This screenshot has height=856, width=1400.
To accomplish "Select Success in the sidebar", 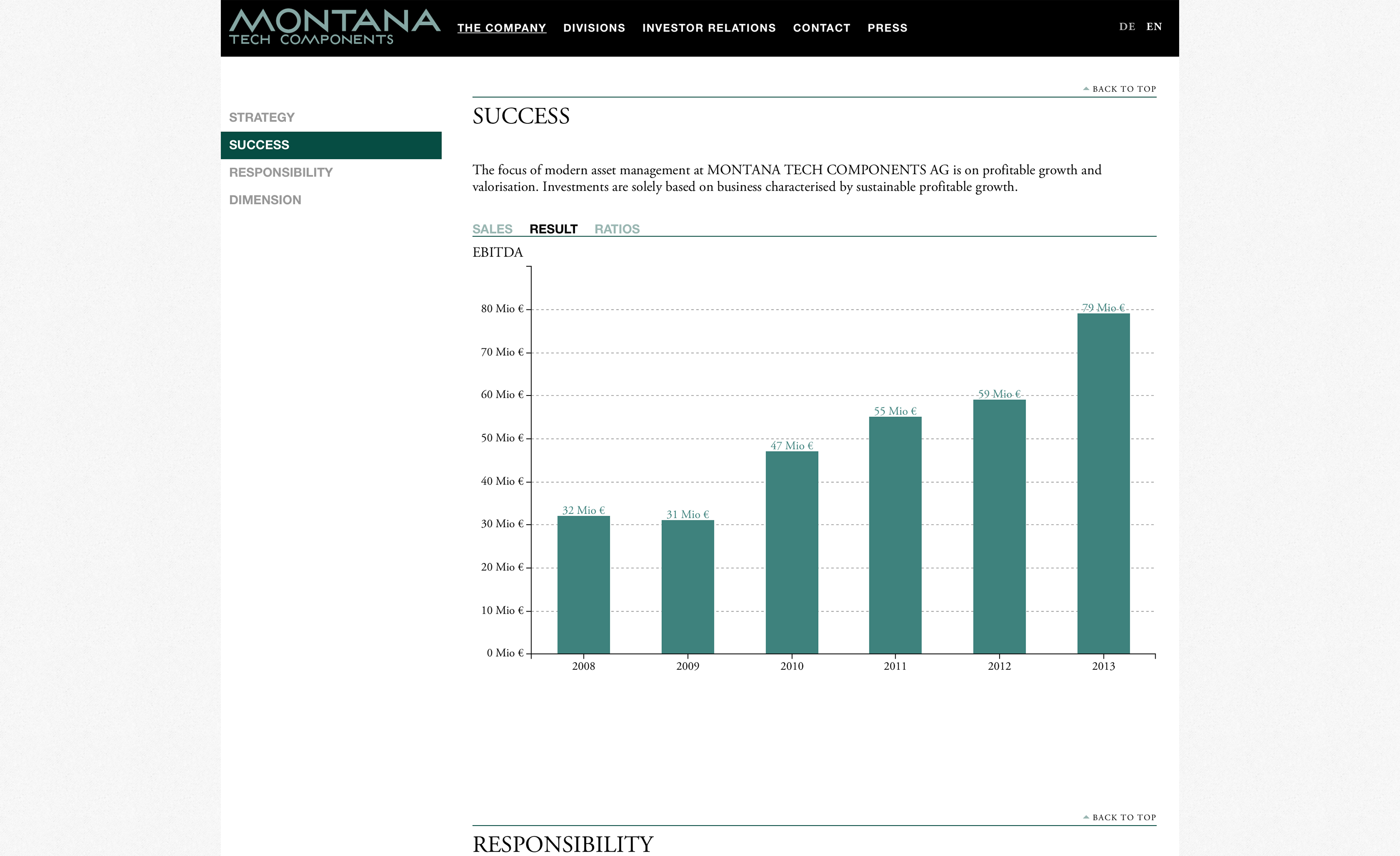I will tap(259, 145).
